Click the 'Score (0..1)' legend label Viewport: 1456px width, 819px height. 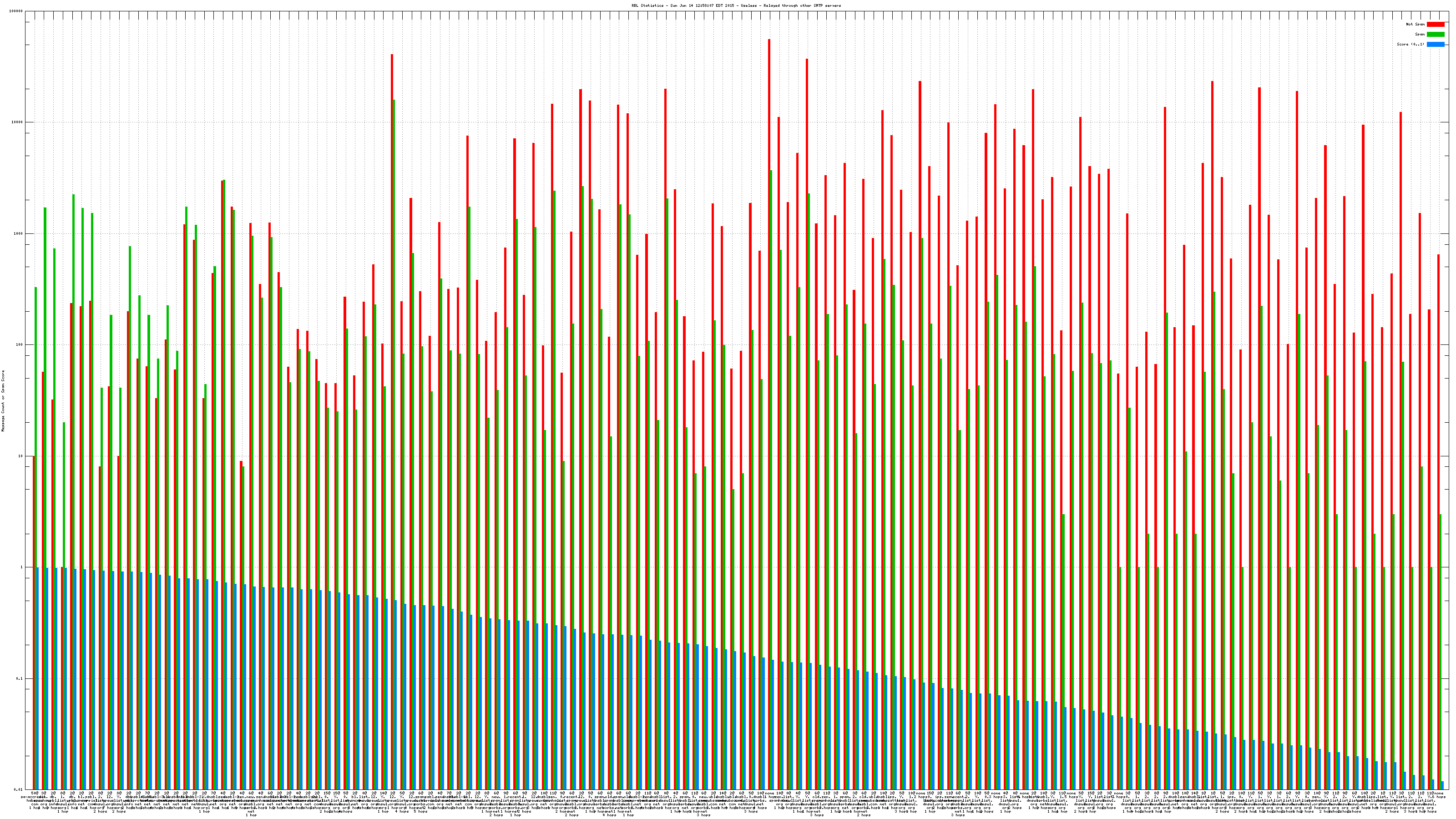[1410, 44]
